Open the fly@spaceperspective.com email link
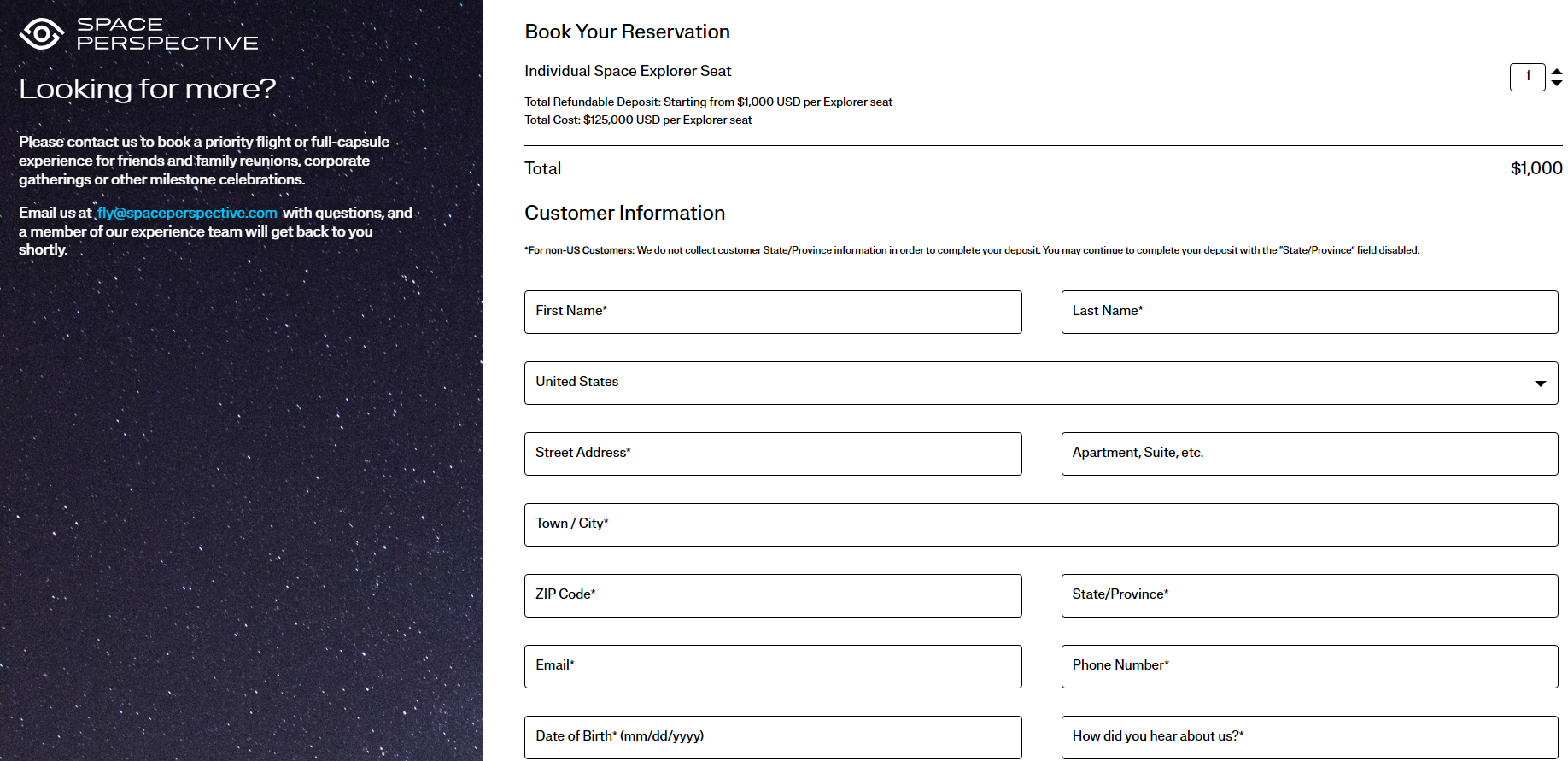The width and height of the screenshot is (1568, 761). pyautogui.click(x=187, y=213)
